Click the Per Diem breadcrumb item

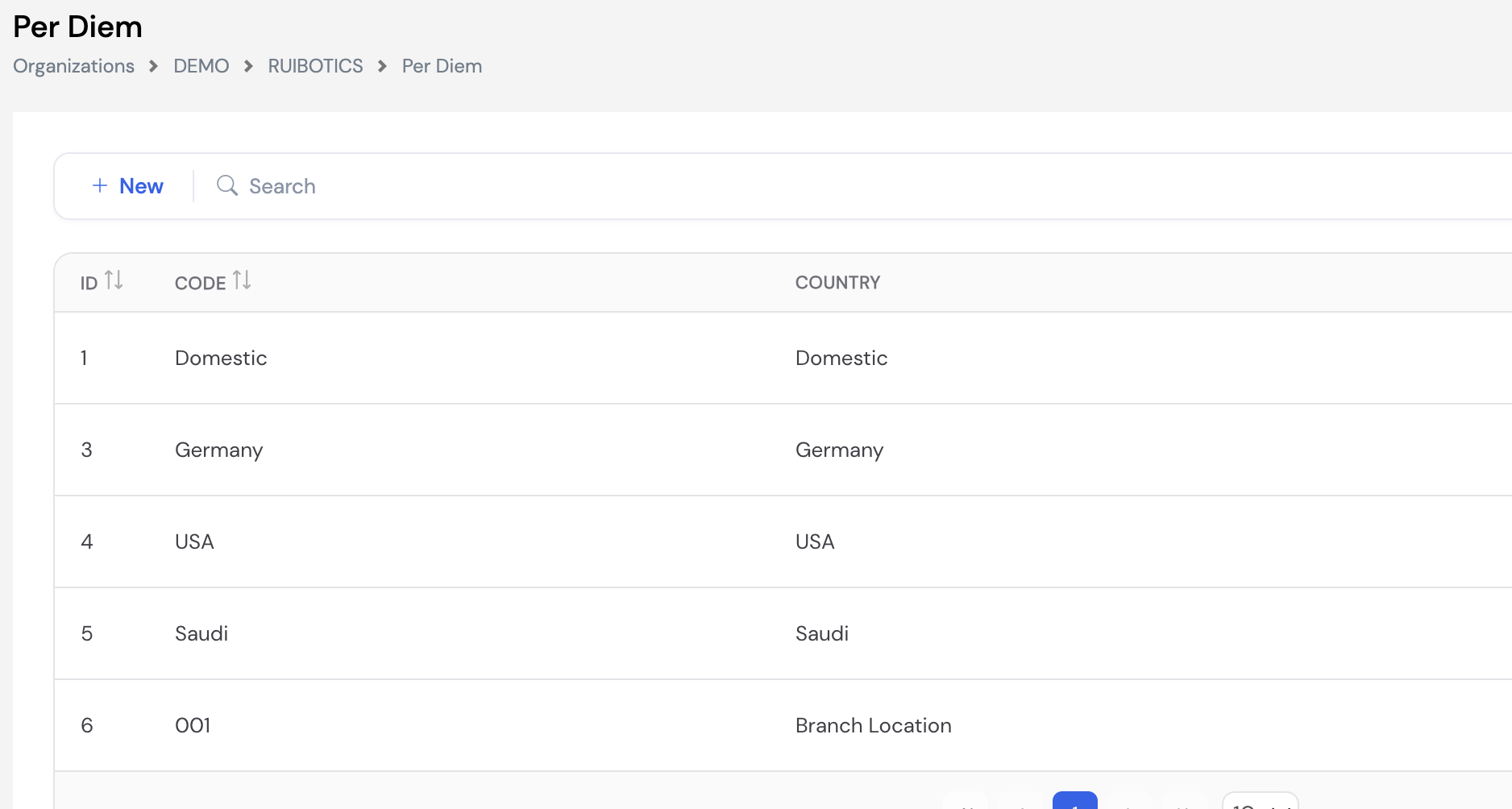[442, 66]
